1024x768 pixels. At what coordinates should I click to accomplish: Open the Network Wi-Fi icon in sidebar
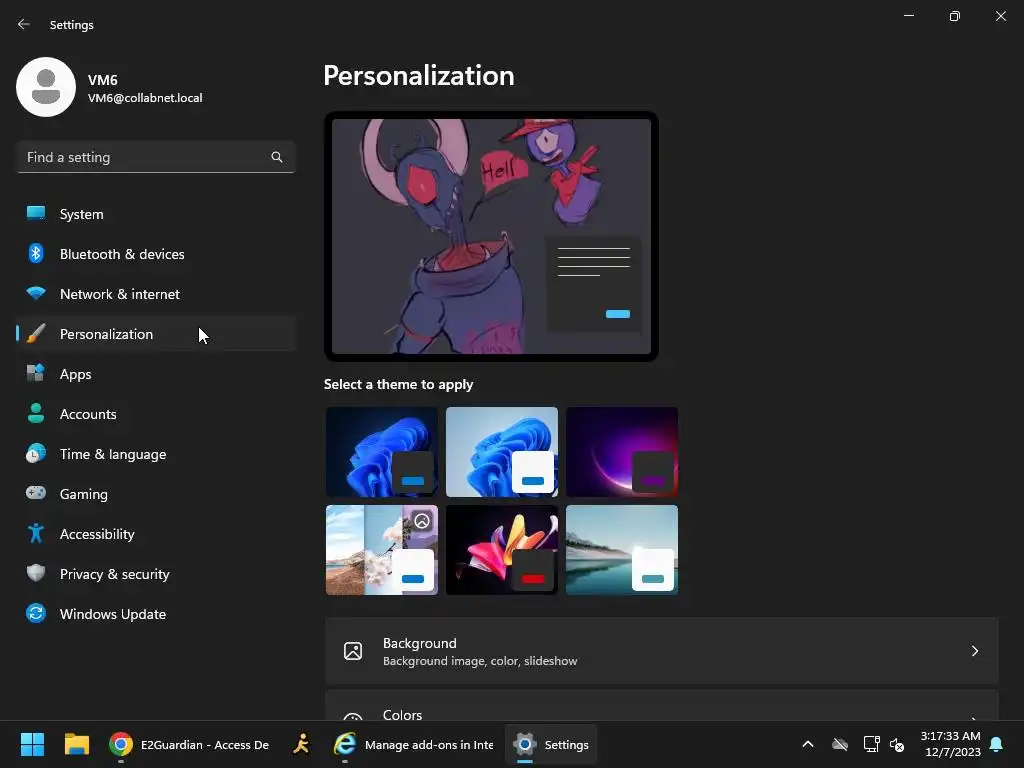coord(36,293)
